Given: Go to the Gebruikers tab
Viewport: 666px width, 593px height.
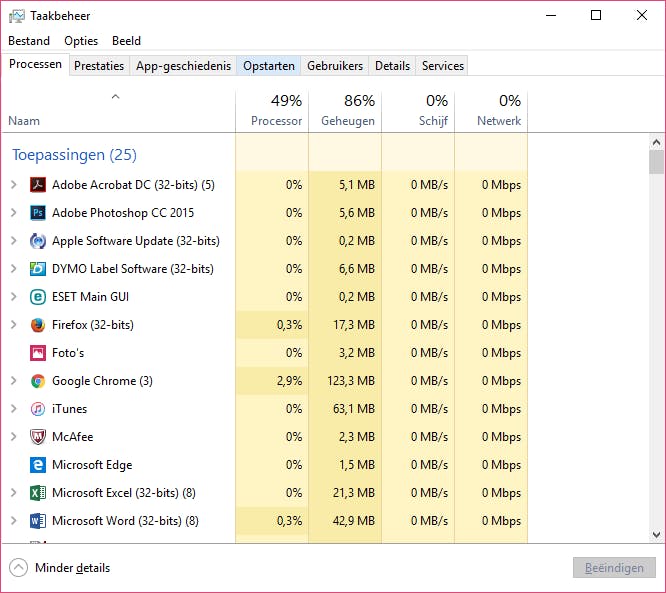Looking at the screenshot, I should [x=335, y=66].
